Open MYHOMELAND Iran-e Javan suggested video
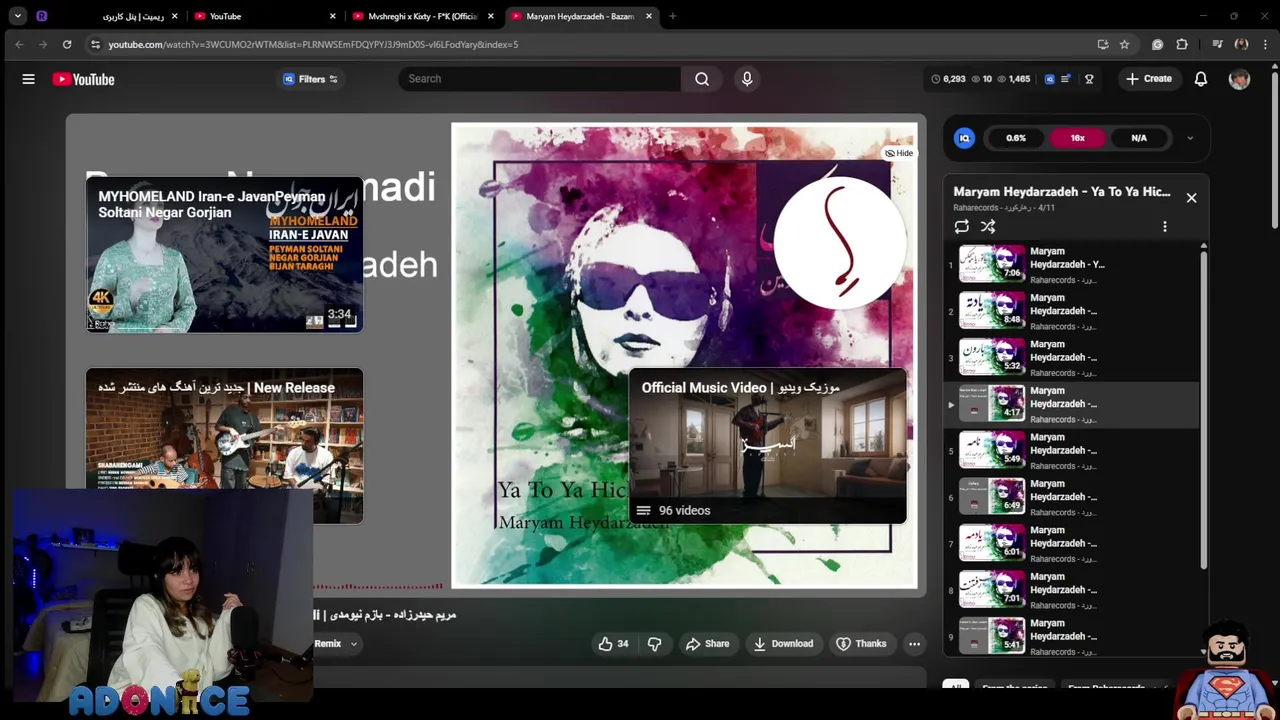The height and width of the screenshot is (720, 1280). [224, 254]
